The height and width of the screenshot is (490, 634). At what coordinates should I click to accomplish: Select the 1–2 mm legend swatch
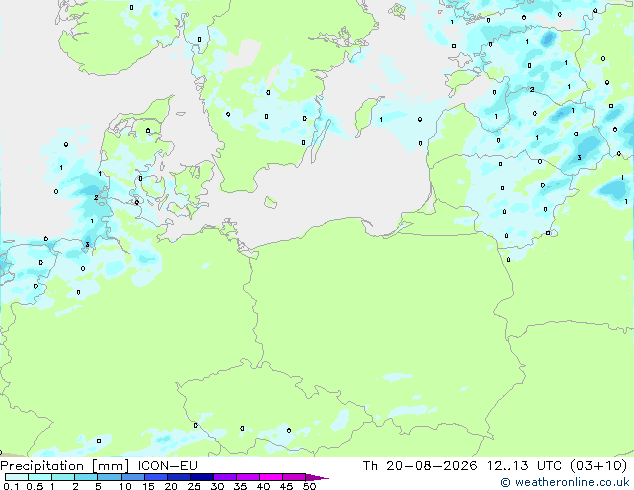click(x=63, y=477)
